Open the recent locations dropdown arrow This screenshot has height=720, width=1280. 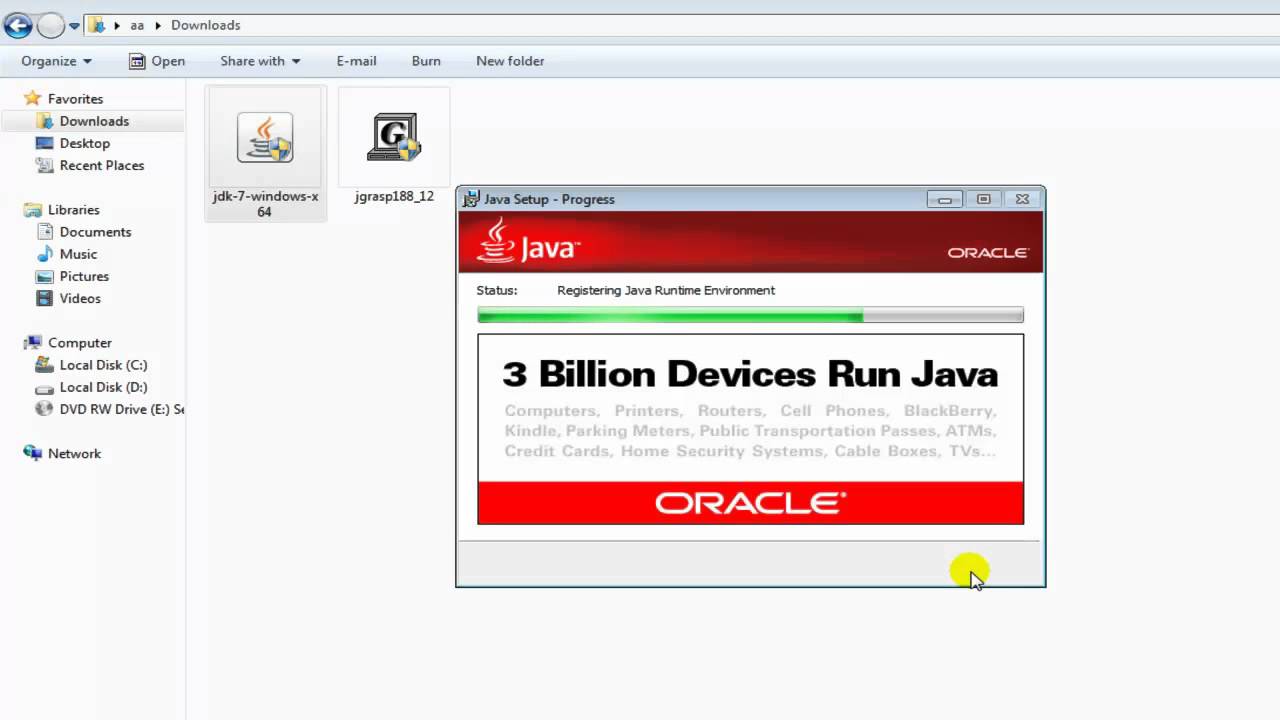click(x=74, y=26)
